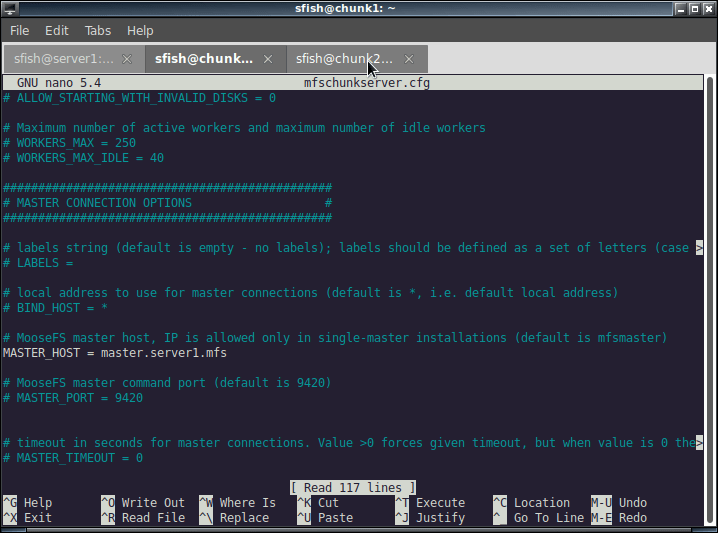Click the local address to use comment
This screenshot has width=718, height=533.
[310, 293]
